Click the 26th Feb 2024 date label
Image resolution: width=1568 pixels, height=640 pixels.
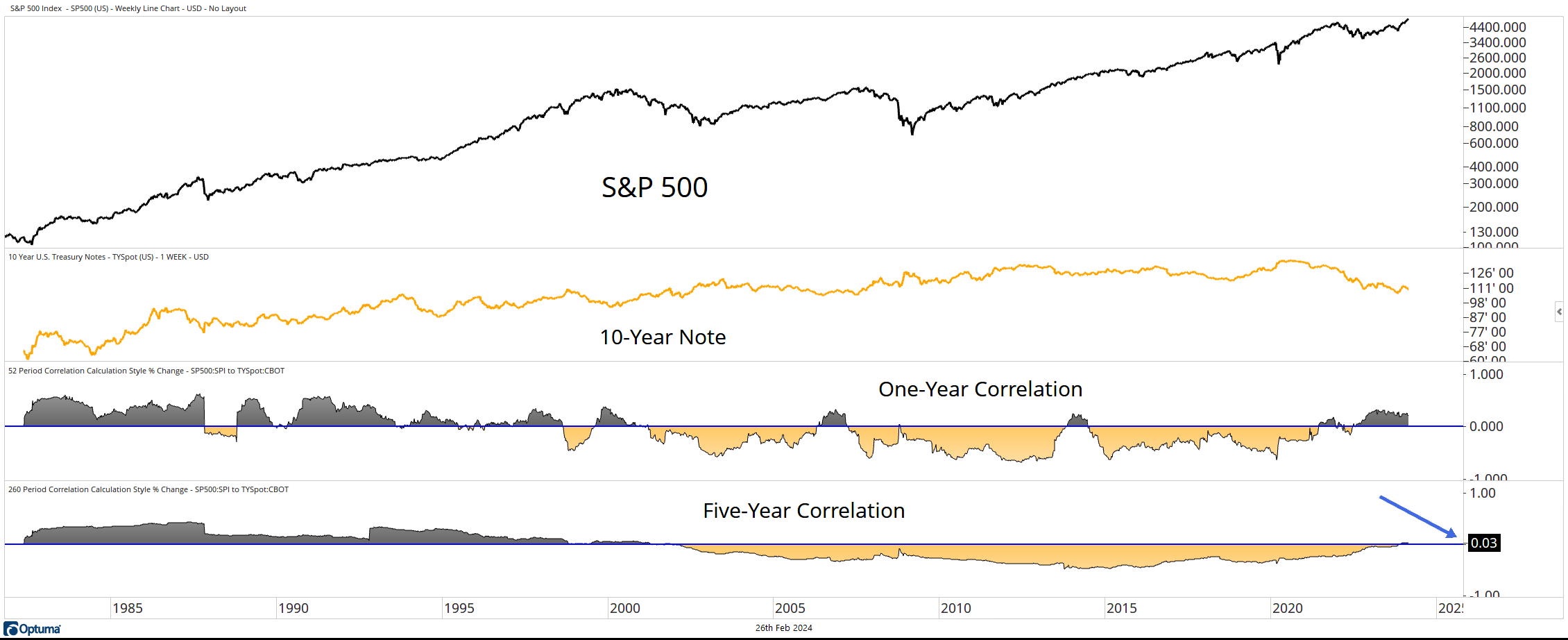click(x=783, y=628)
